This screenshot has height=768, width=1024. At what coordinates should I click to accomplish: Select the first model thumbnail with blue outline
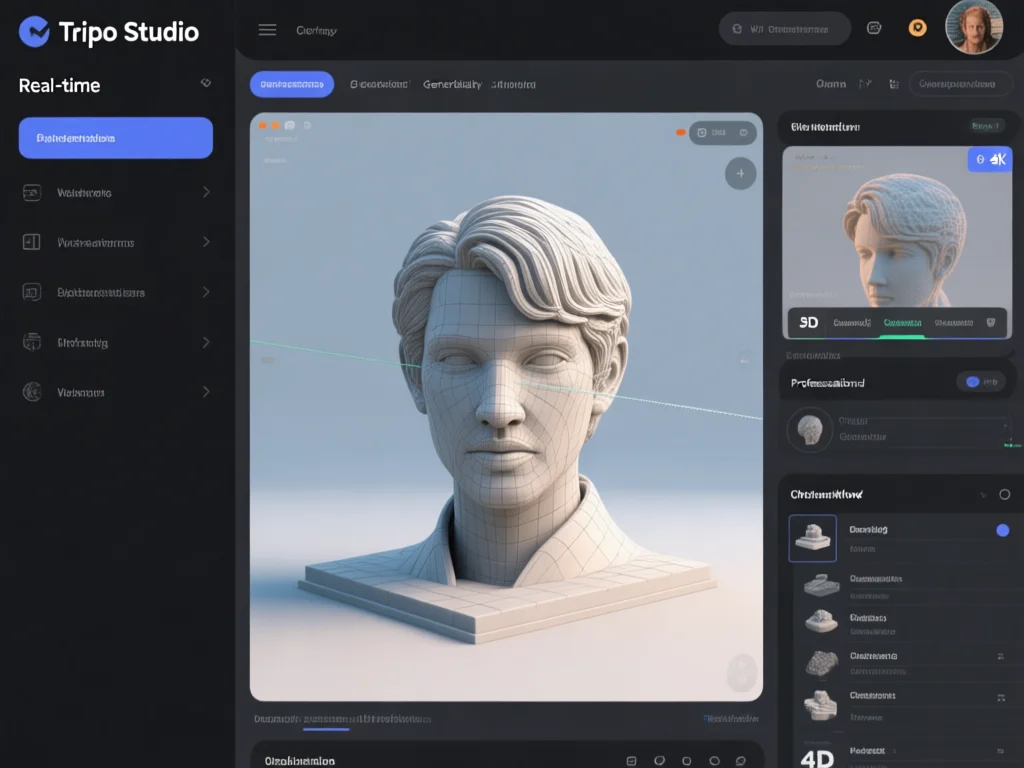point(812,537)
